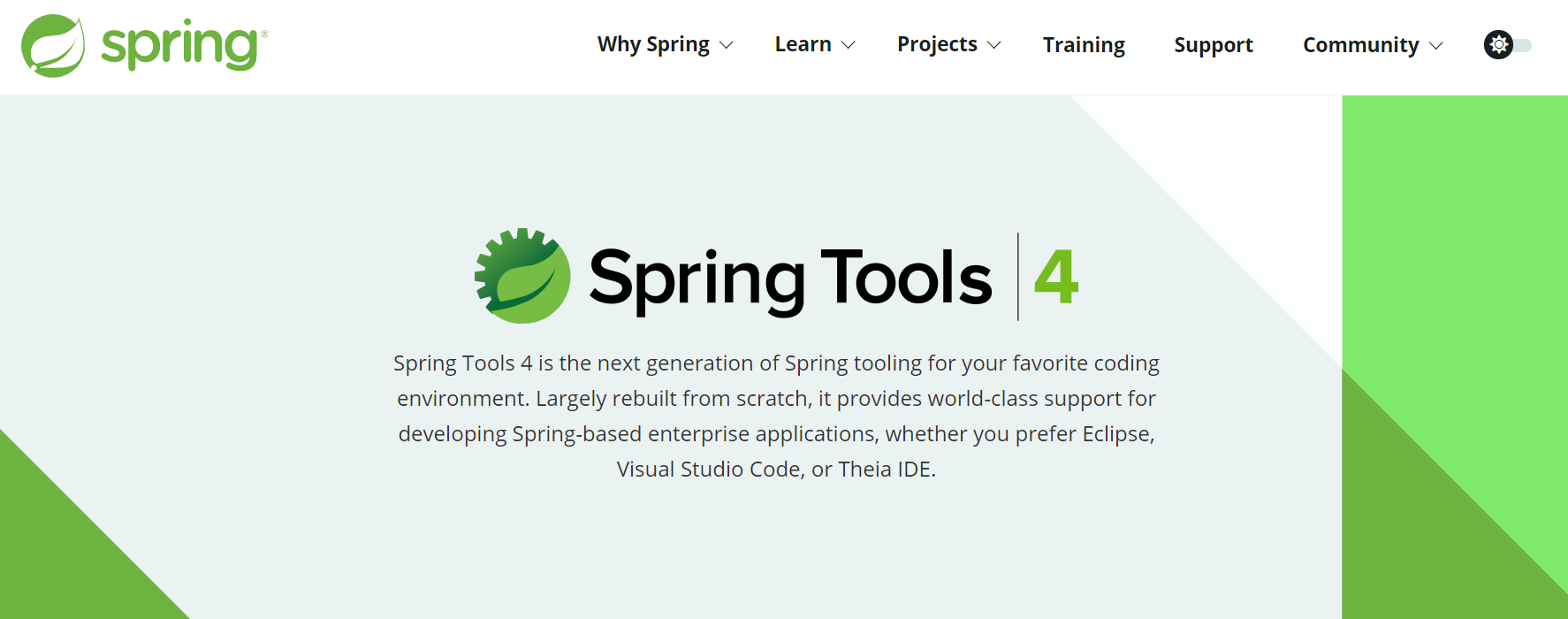Expand the Learn chevron arrow
The height and width of the screenshot is (619, 1568).
(x=848, y=45)
